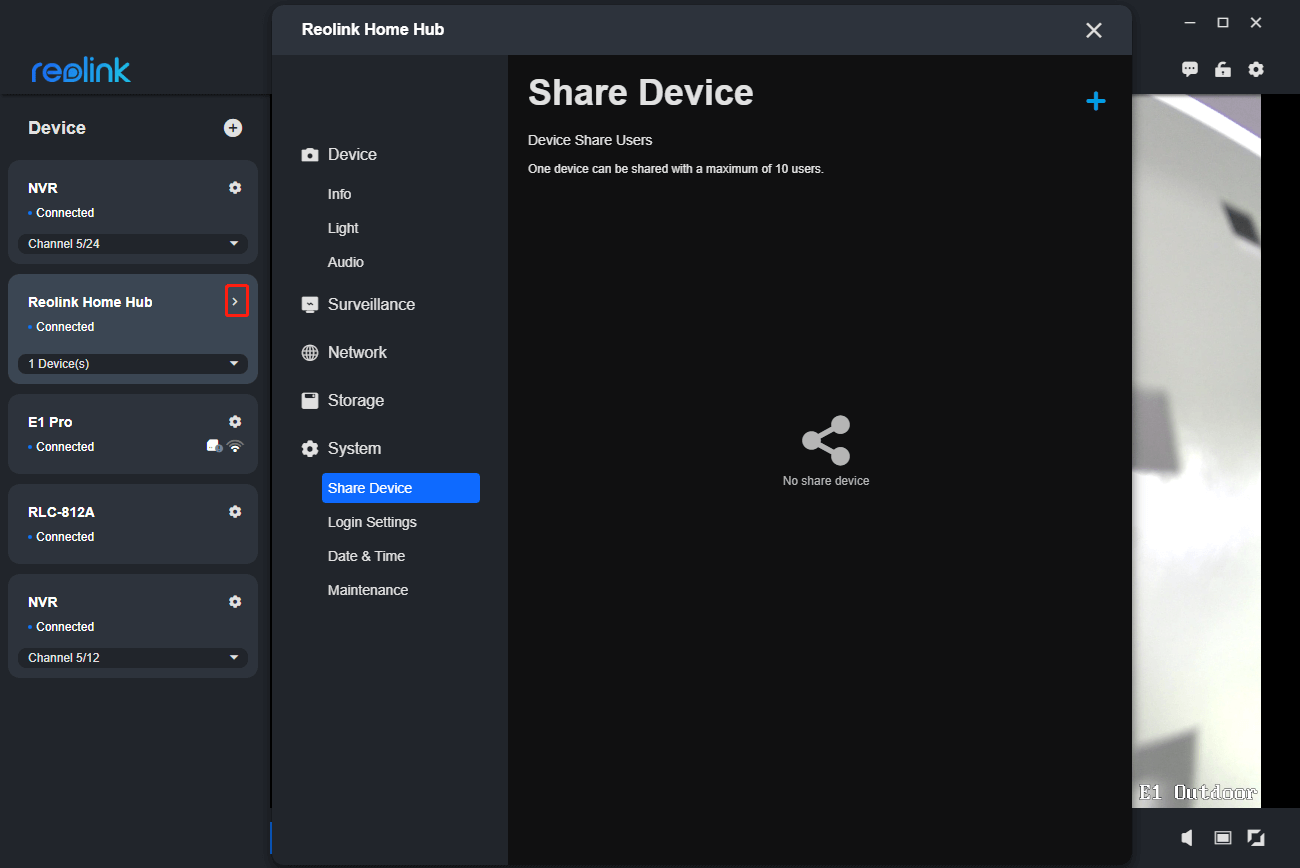This screenshot has height=868, width=1300.
Task: Select the first NVR device card
Action: coord(133,211)
